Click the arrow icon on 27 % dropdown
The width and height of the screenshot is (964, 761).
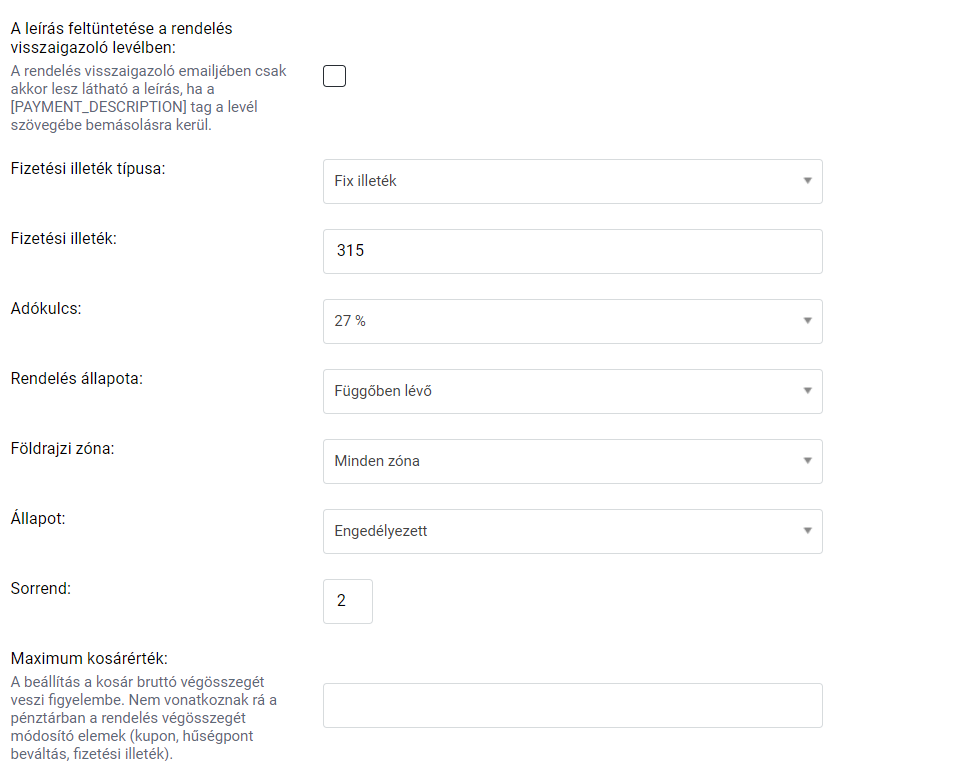[x=807, y=321]
